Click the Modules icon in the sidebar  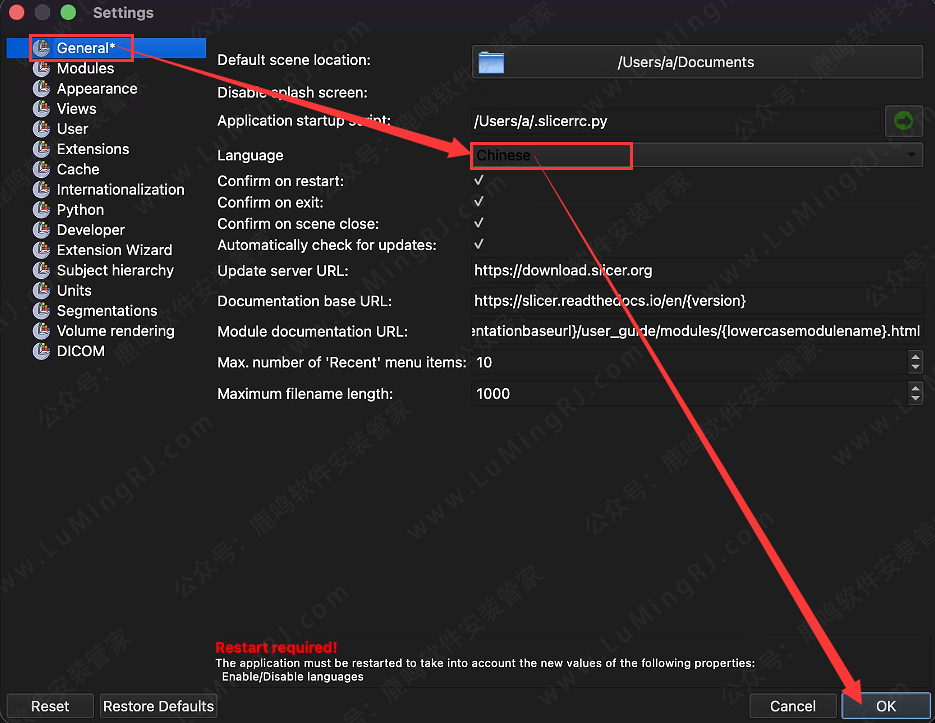(x=41, y=68)
